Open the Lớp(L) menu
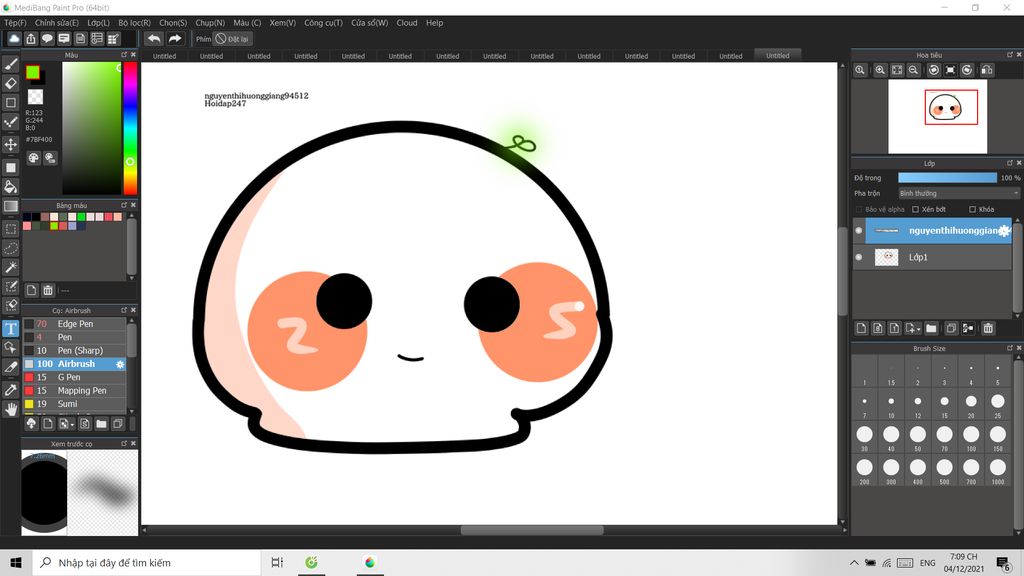 pos(99,23)
